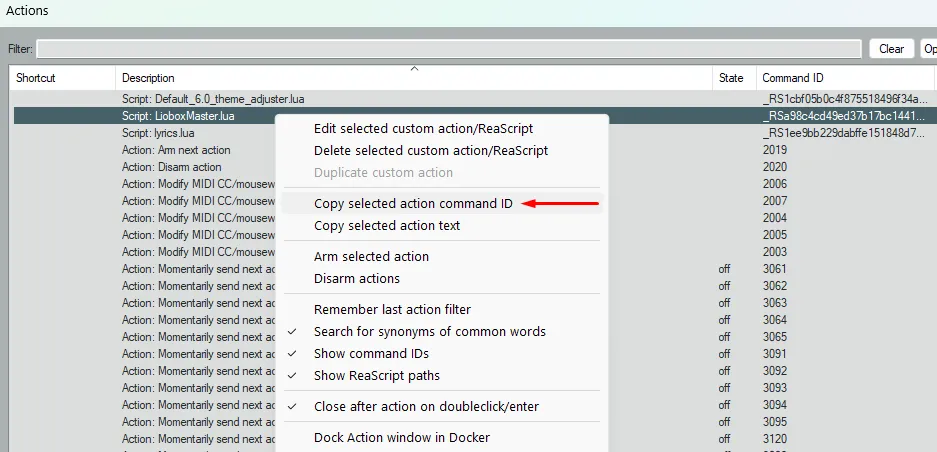Screen dimensions: 937x452
Task: Click in the Filter text field
Action: [x=449, y=49]
